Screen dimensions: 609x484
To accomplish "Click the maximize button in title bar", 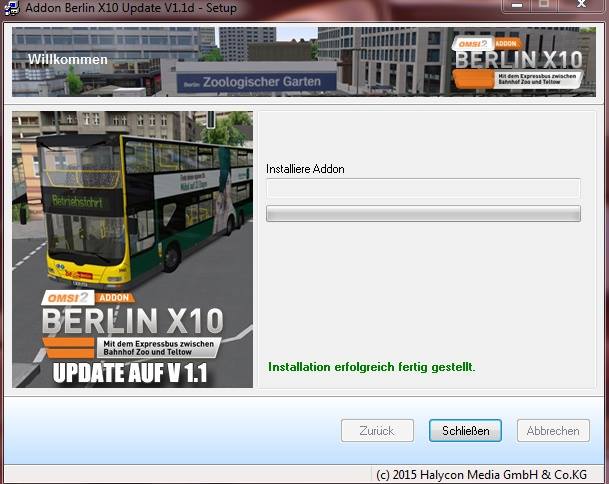I will coord(544,5).
